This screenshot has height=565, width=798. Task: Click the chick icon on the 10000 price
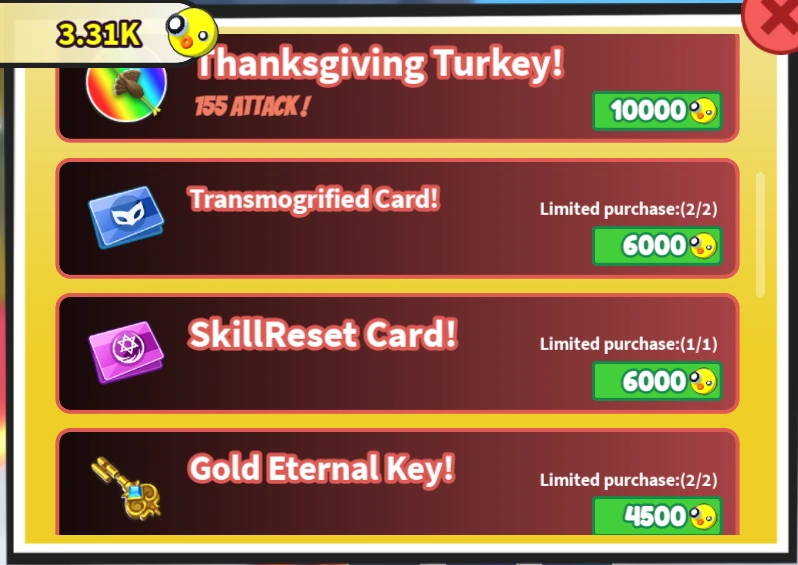click(703, 111)
